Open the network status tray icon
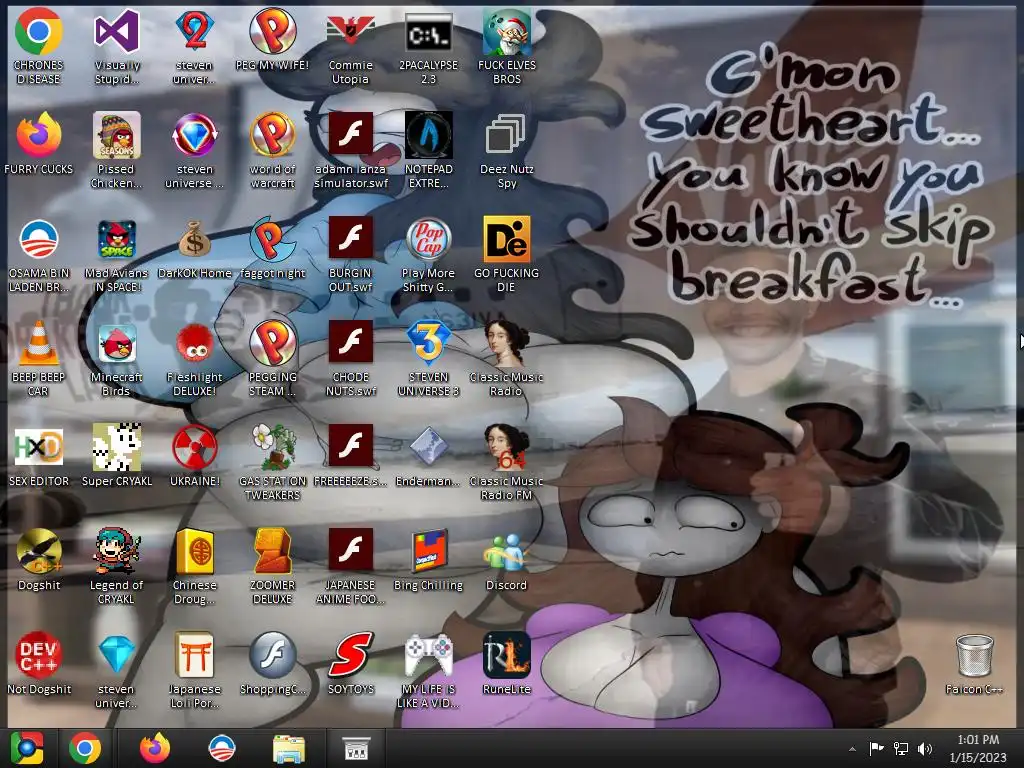1024x768 pixels. click(x=901, y=748)
